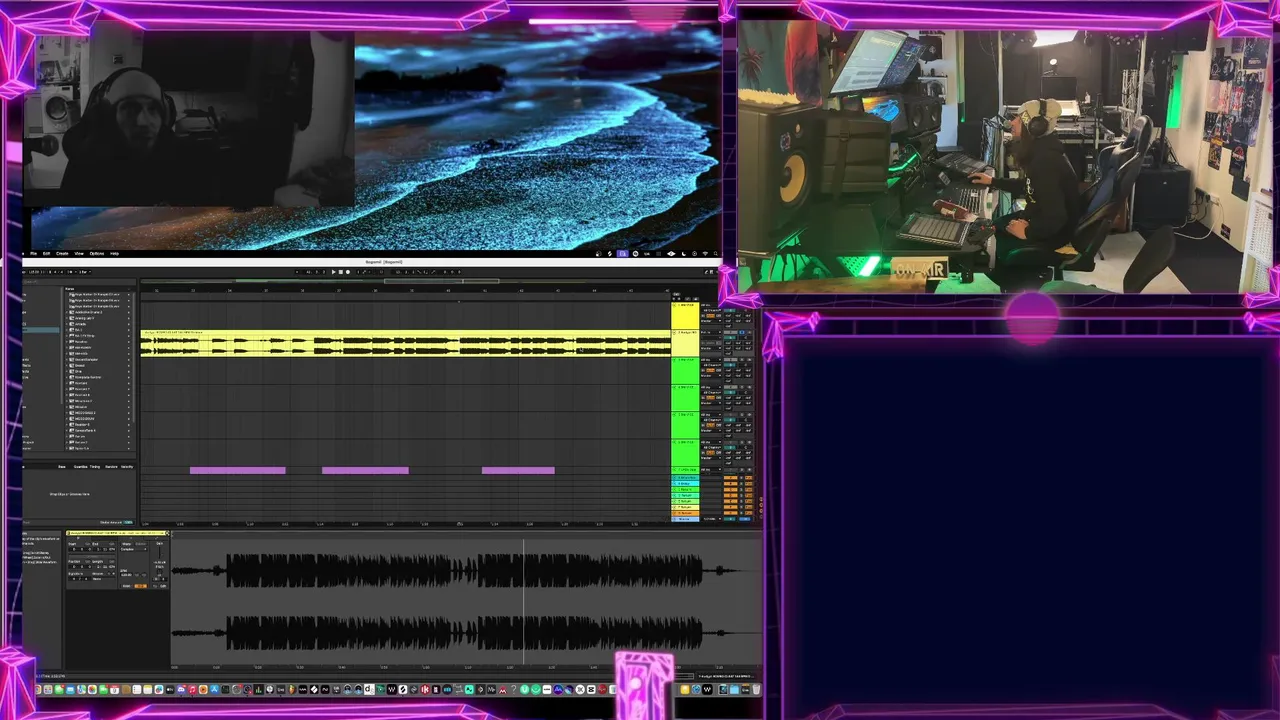Select the yellow audio clip in track 2
The width and height of the screenshot is (1280, 720).
coord(405,343)
